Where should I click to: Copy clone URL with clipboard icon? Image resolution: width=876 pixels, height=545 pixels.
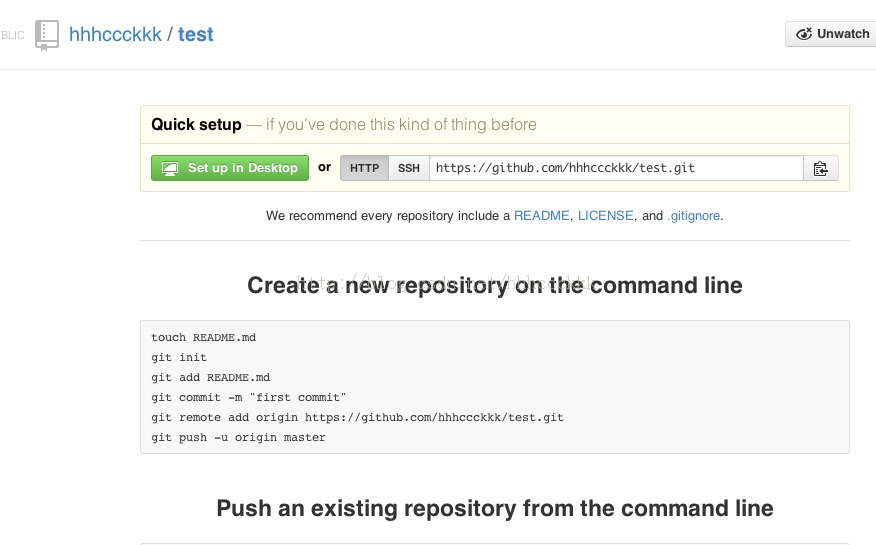coord(821,168)
